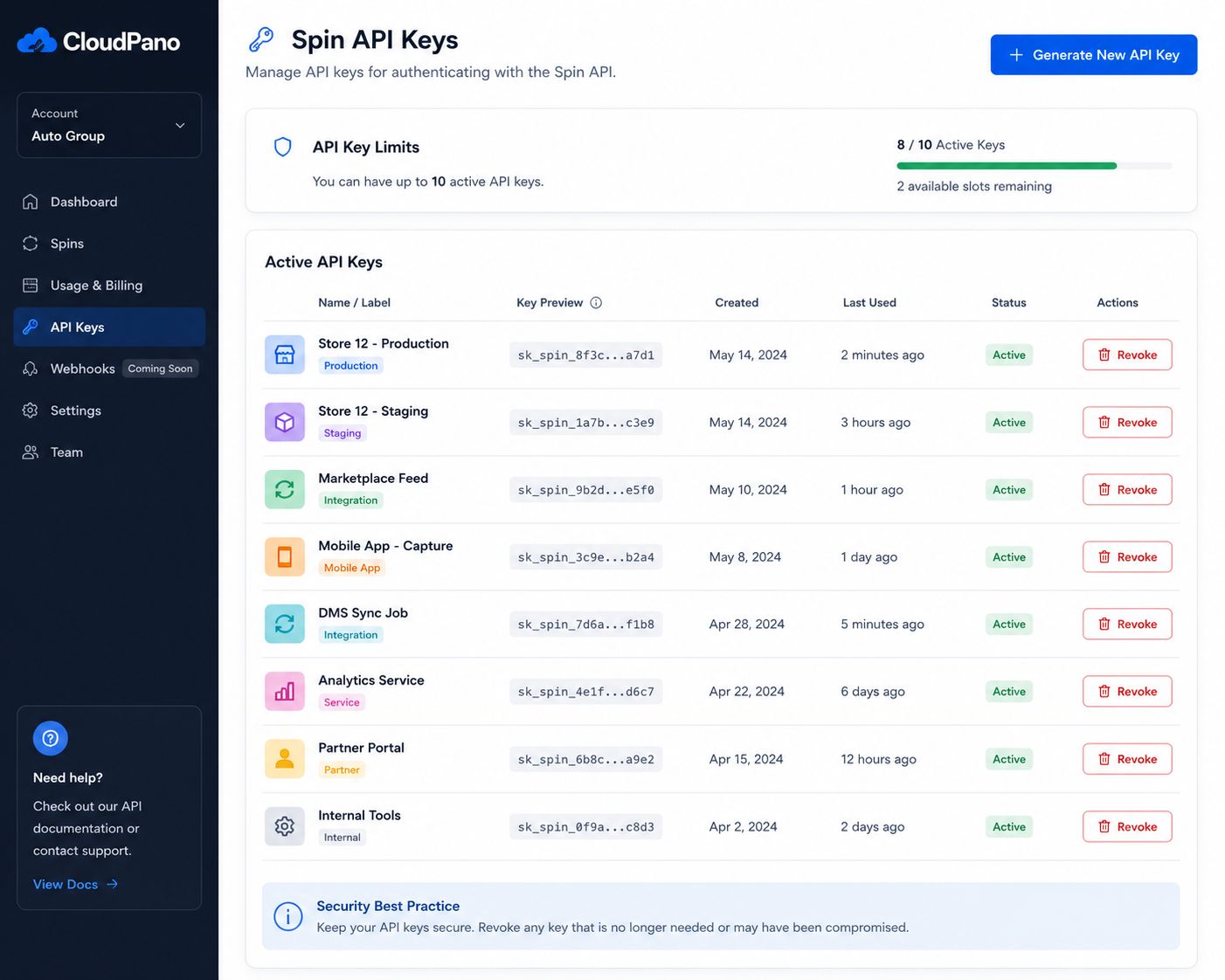Click the key icon beside Spin API Keys title
The width and height of the screenshot is (1225, 980).
261,39
